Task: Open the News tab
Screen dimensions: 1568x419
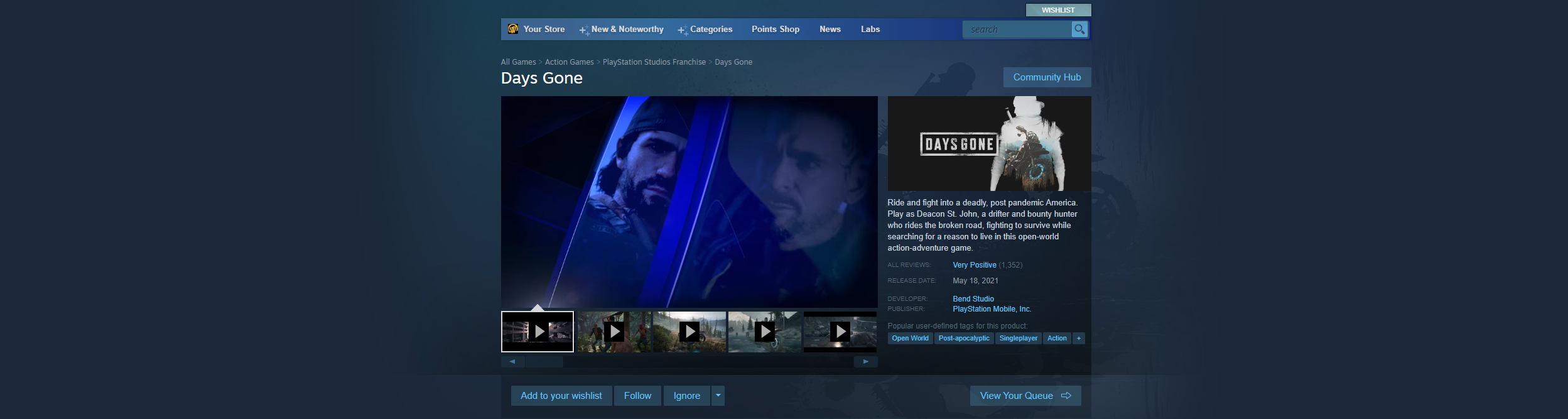Action: pyautogui.click(x=830, y=30)
